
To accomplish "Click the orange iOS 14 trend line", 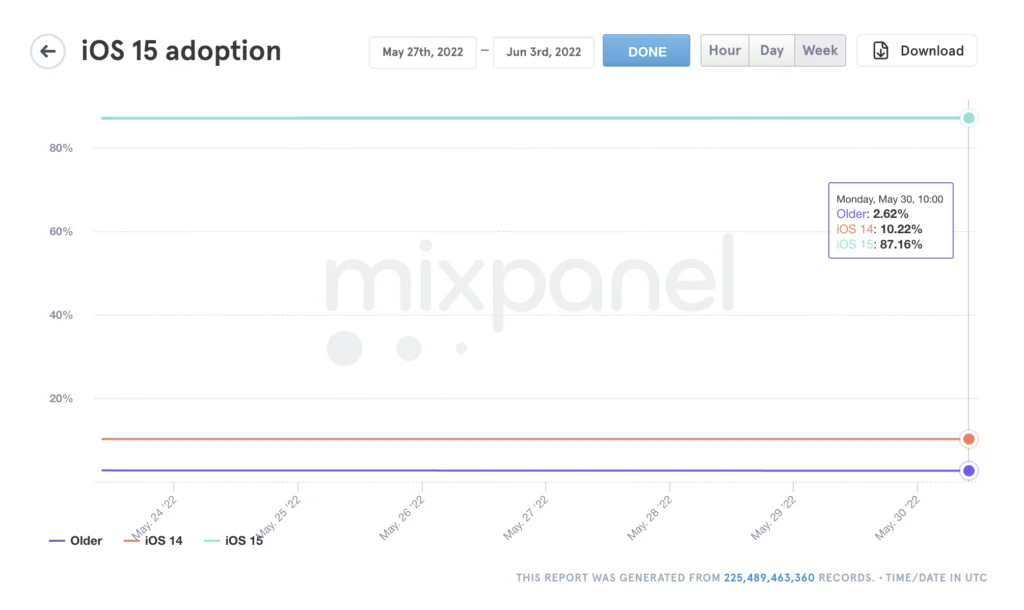I will 500,439.
